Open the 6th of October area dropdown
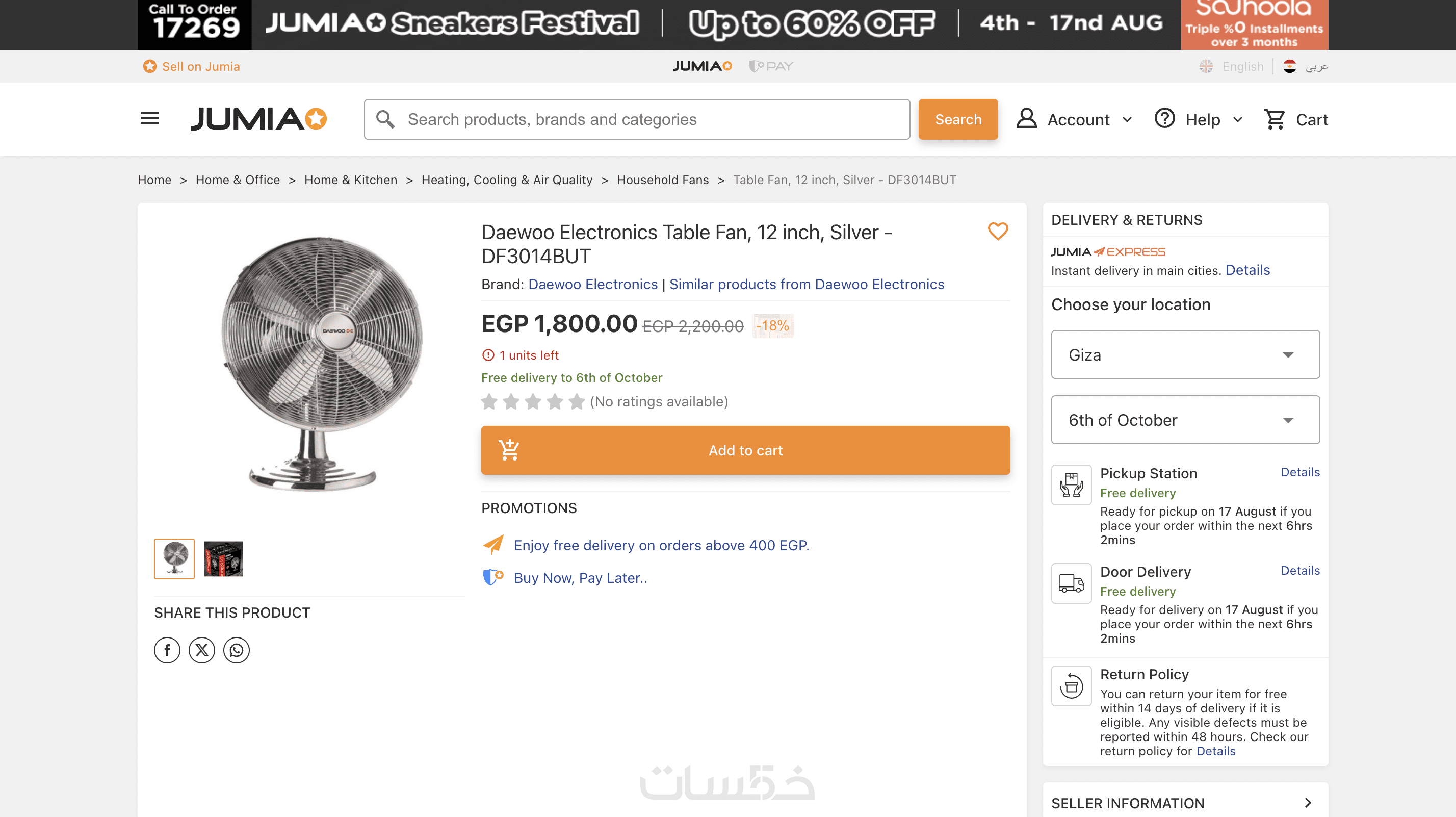The width and height of the screenshot is (1456, 817). click(x=1185, y=420)
